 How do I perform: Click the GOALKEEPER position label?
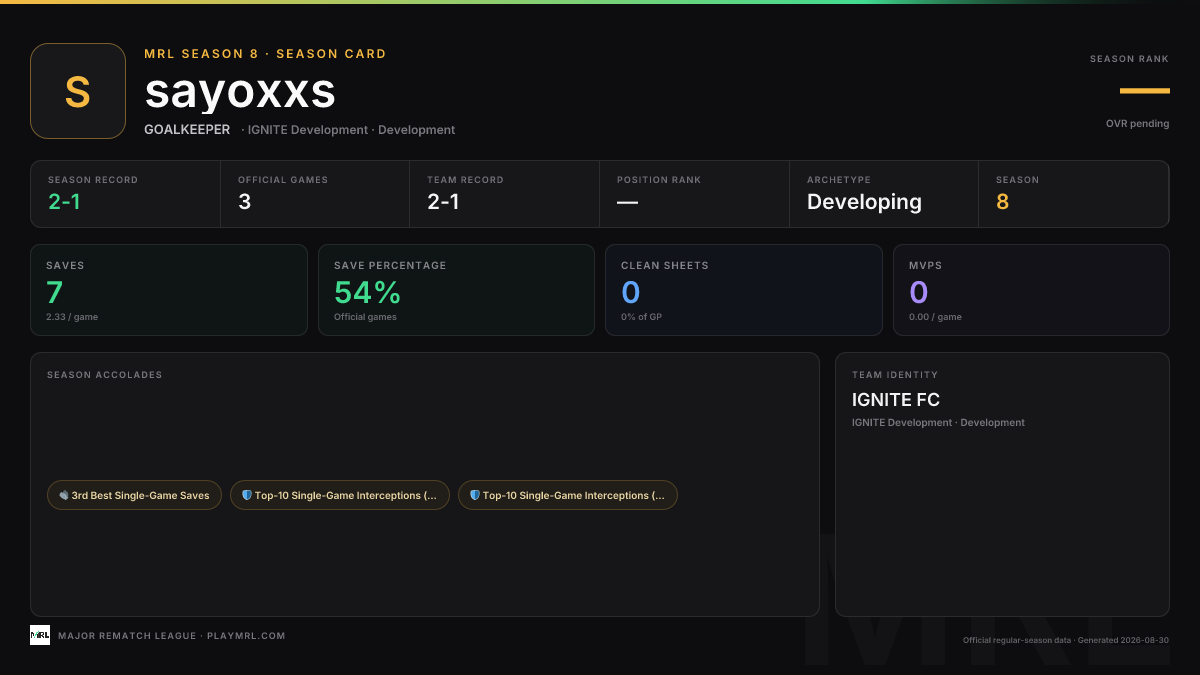point(187,130)
